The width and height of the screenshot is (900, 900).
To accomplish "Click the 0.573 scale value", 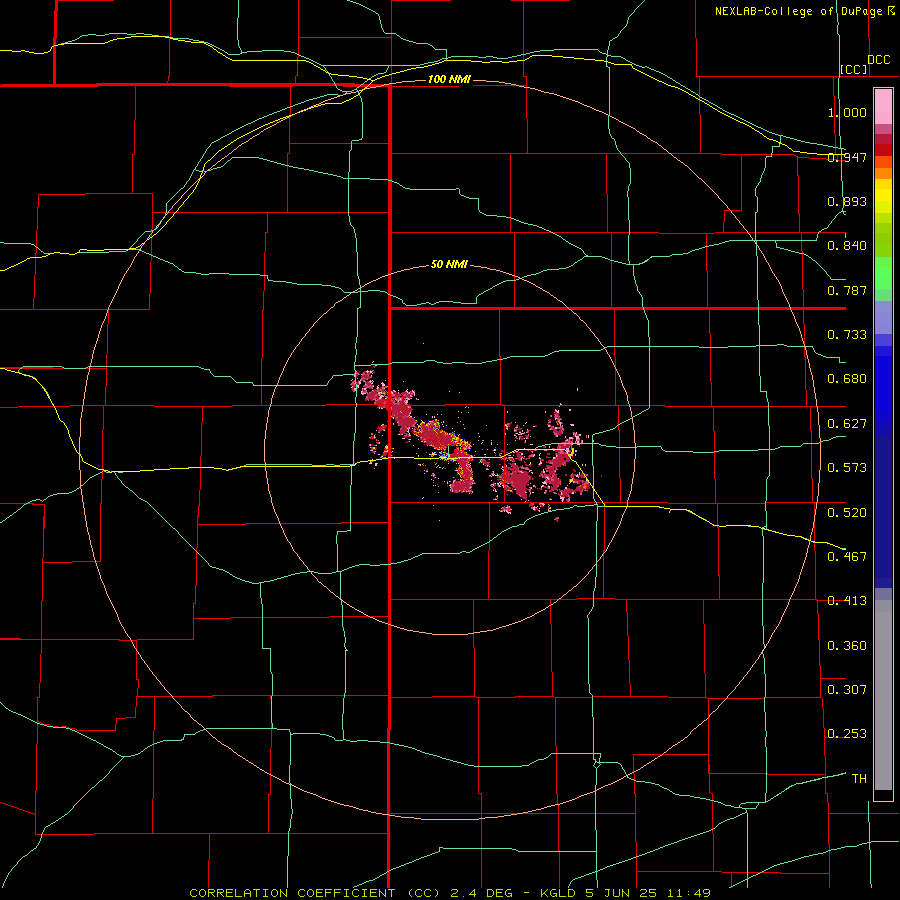I will pyautogui.click(x=847, y=468).
